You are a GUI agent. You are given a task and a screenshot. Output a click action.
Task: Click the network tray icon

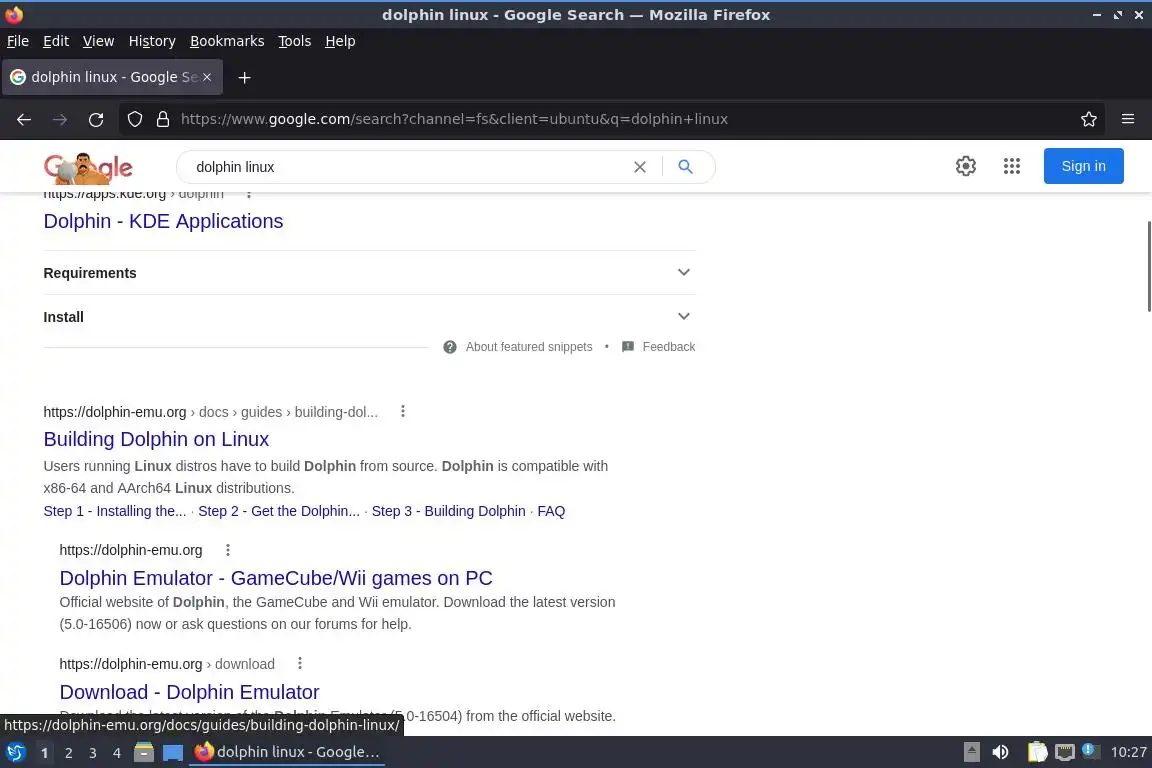1065,753
